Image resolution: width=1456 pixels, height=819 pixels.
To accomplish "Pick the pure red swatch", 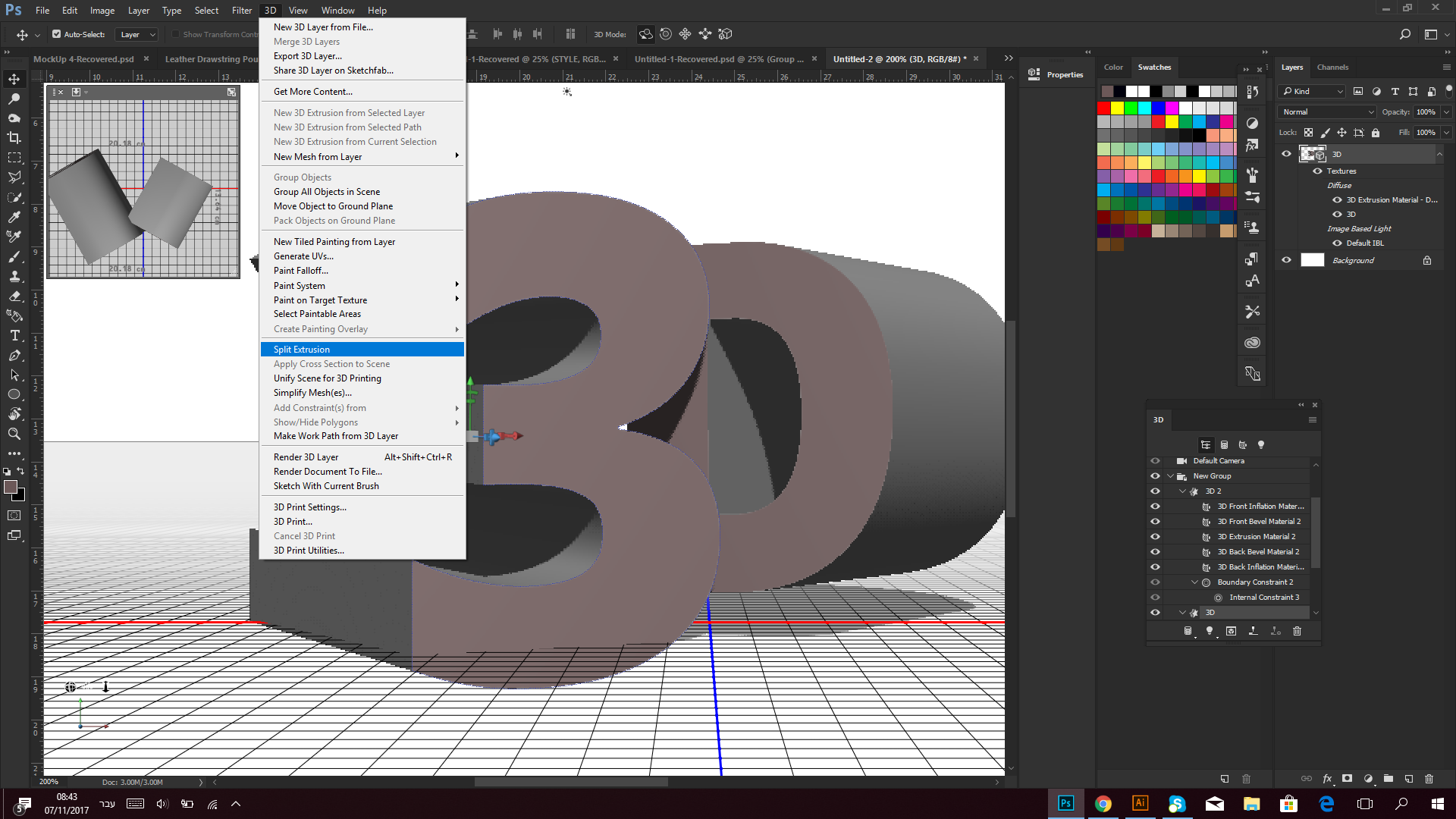I will pos(1104,108).
